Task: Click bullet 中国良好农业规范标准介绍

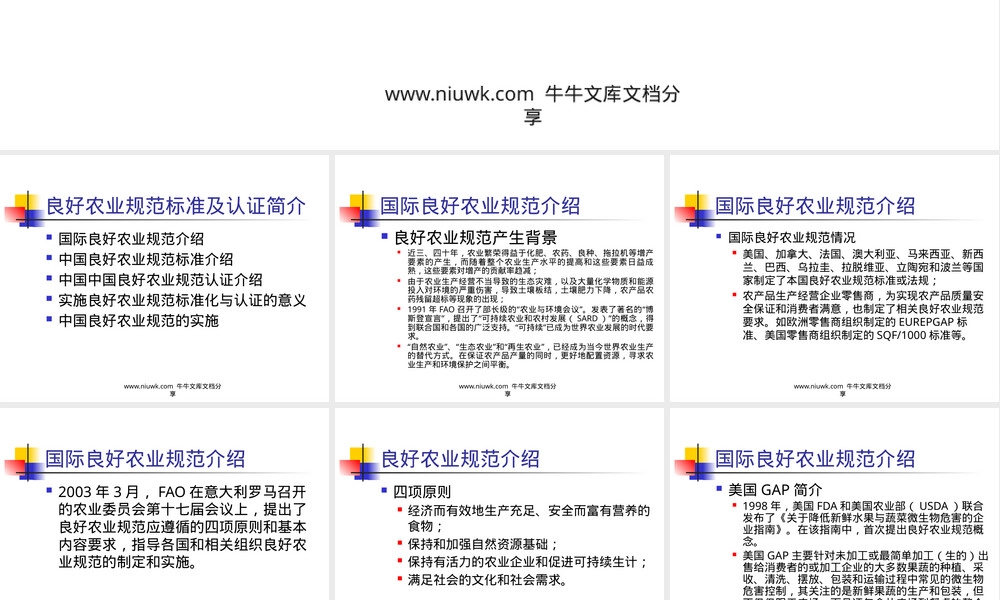Action: point(145,260)
